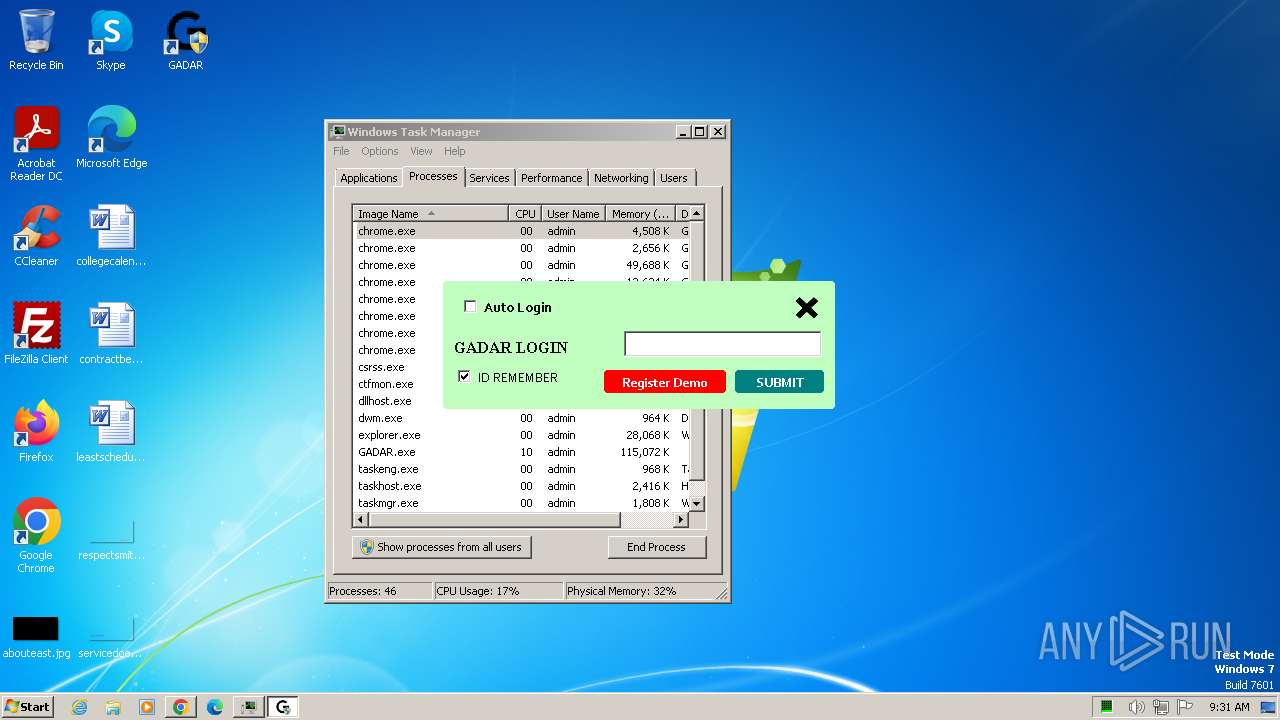
Task: Click the GADAR LOGIN input field
Action: [x=722, y=344]
